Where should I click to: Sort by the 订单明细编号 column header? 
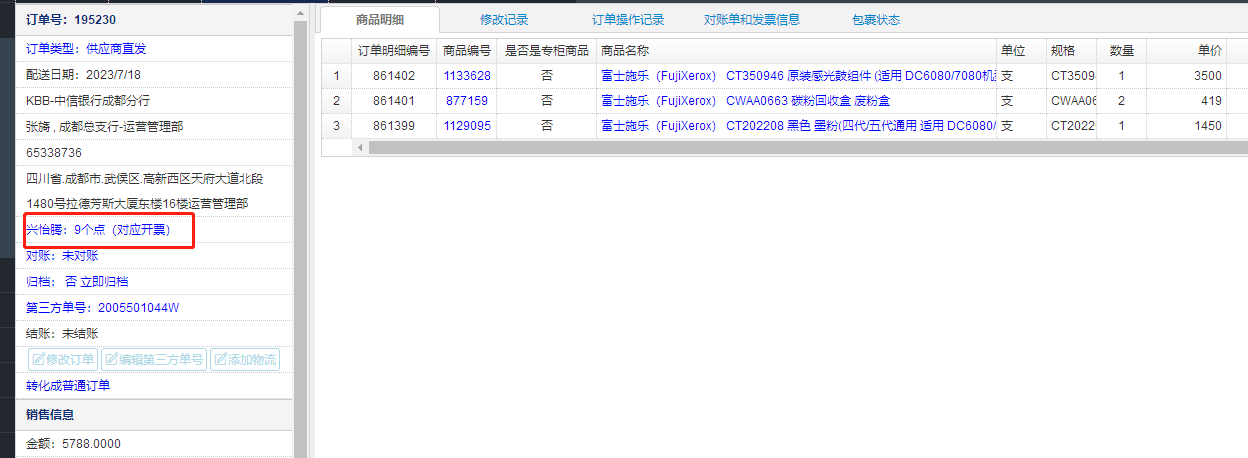[x=394, y=51]
